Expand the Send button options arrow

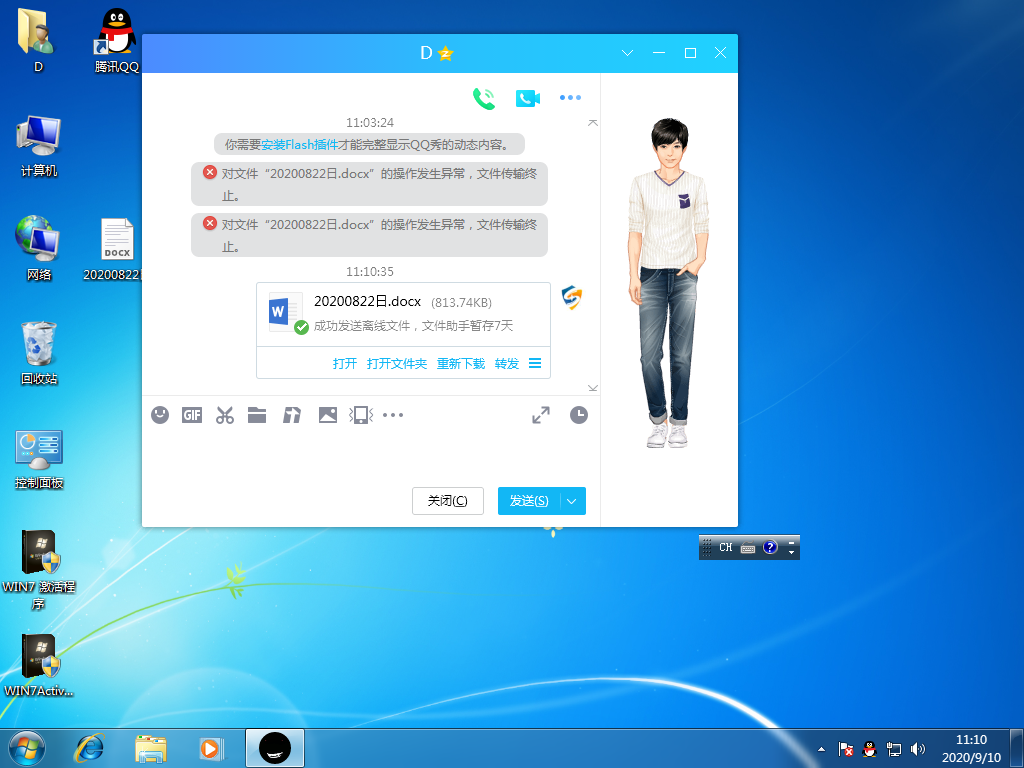pos(572,501)
